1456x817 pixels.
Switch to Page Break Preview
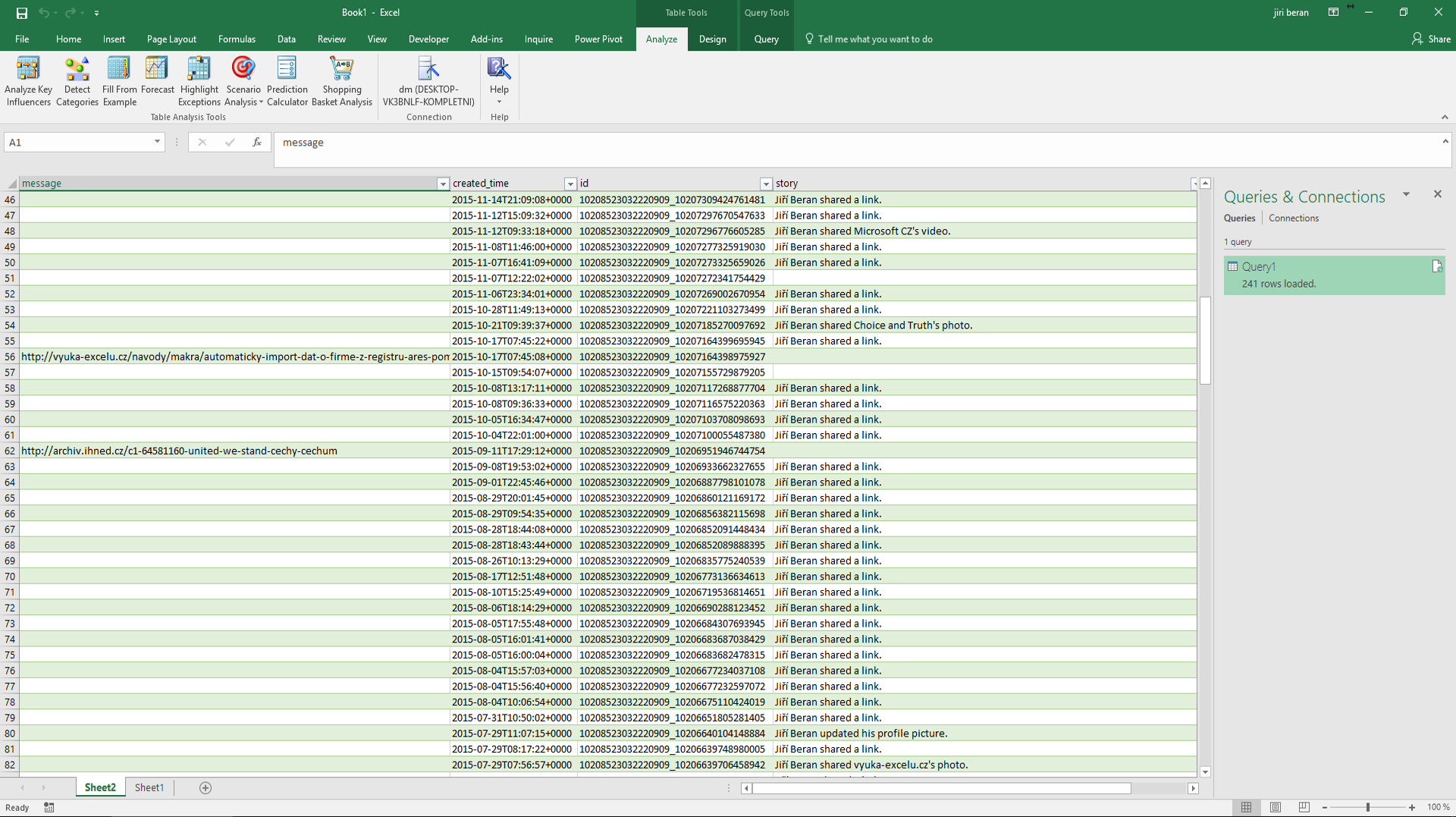[x=1304, y=807]
